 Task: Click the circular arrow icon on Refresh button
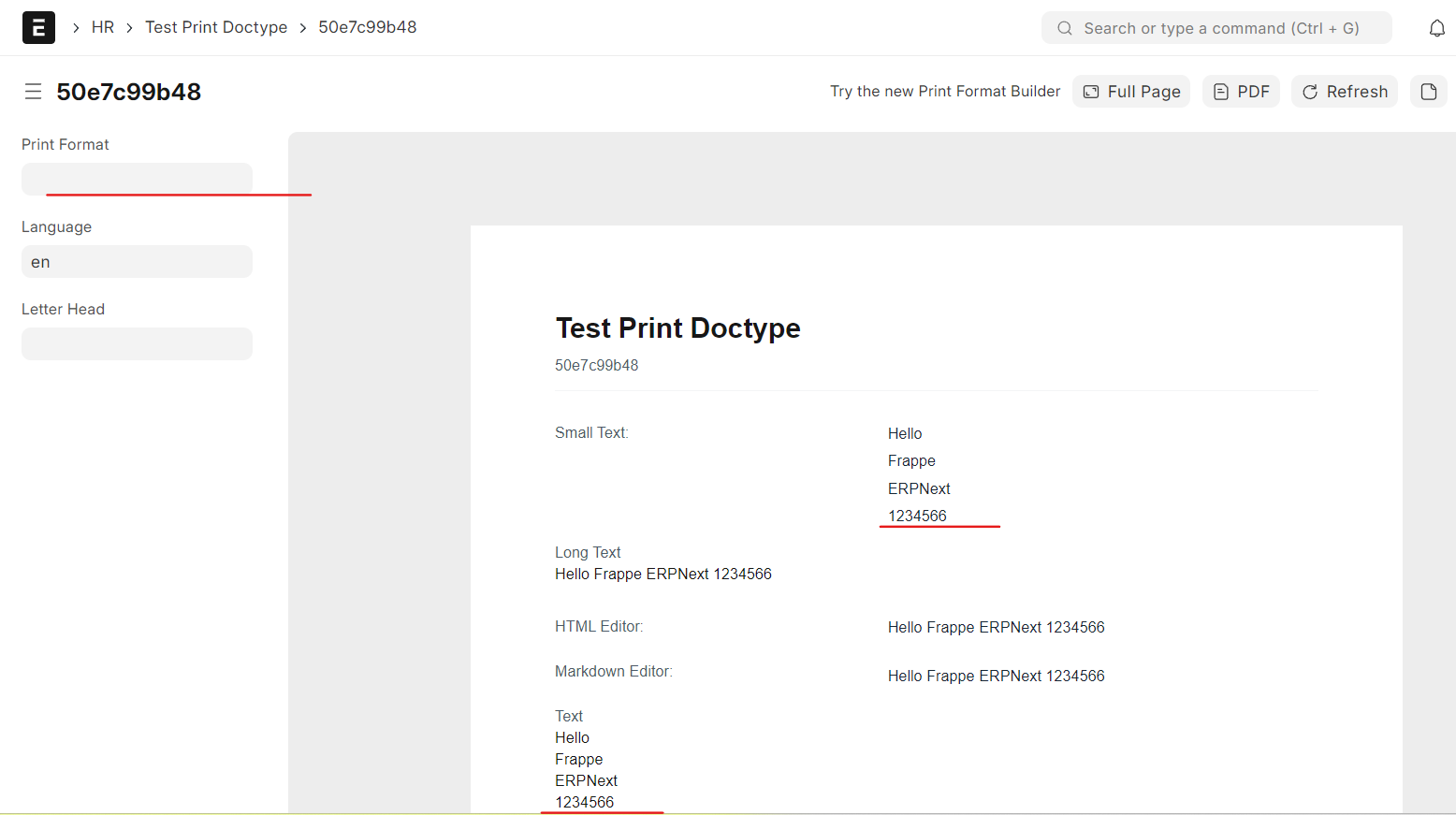click(x=1310, y=91)
